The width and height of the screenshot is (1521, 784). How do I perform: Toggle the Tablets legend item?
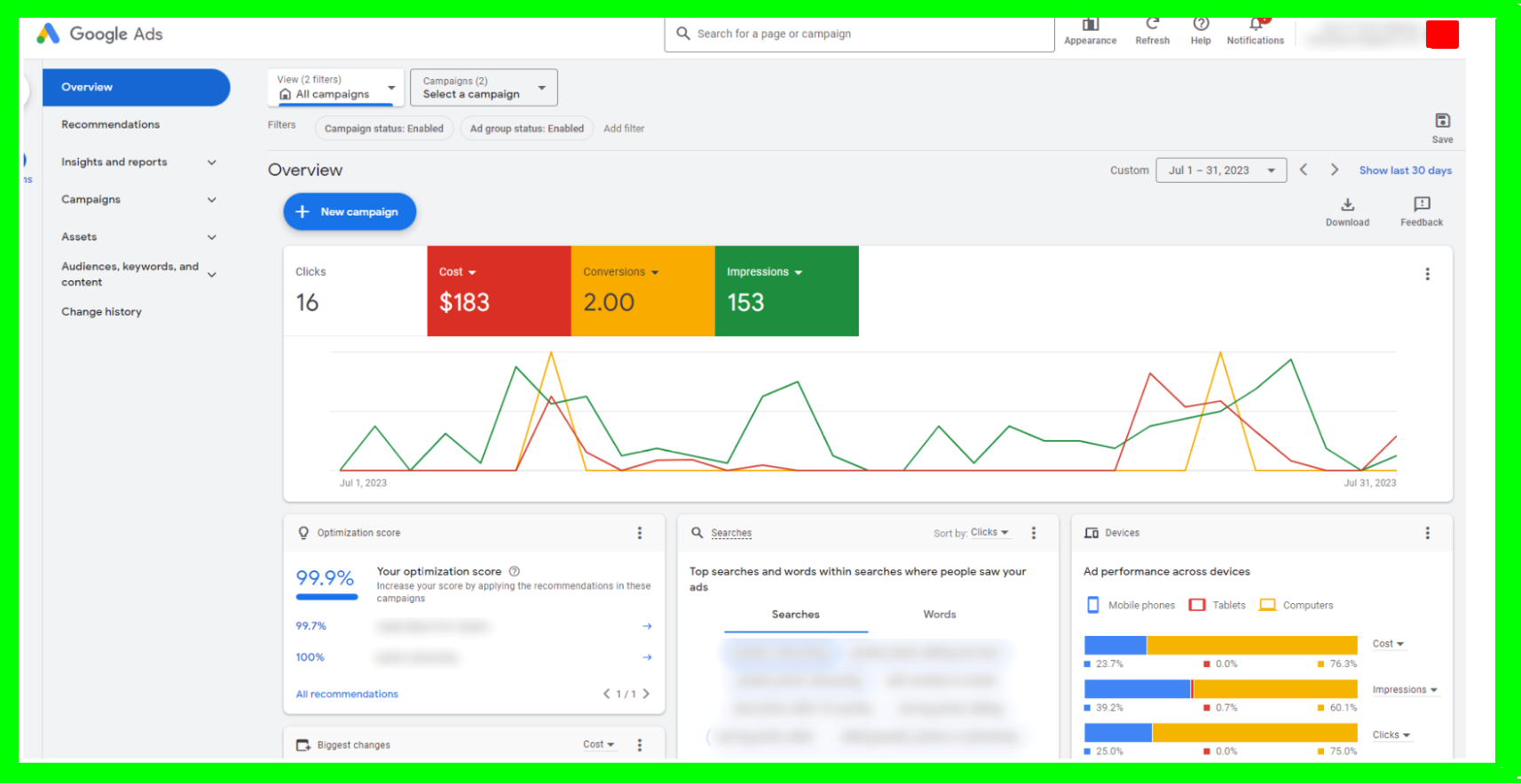coord(1217,605)
